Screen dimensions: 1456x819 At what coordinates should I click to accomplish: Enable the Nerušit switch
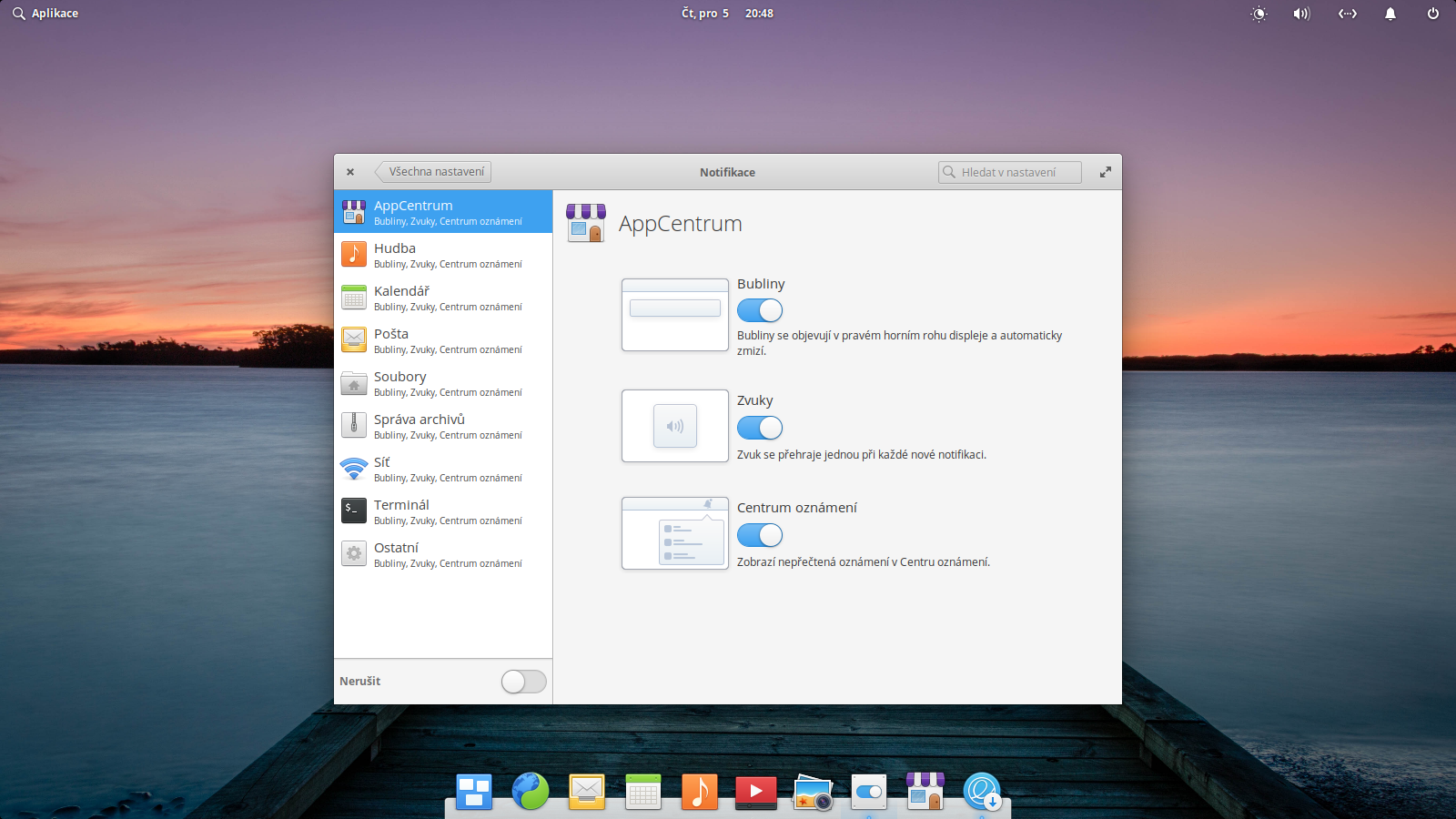tap(523, 681)
